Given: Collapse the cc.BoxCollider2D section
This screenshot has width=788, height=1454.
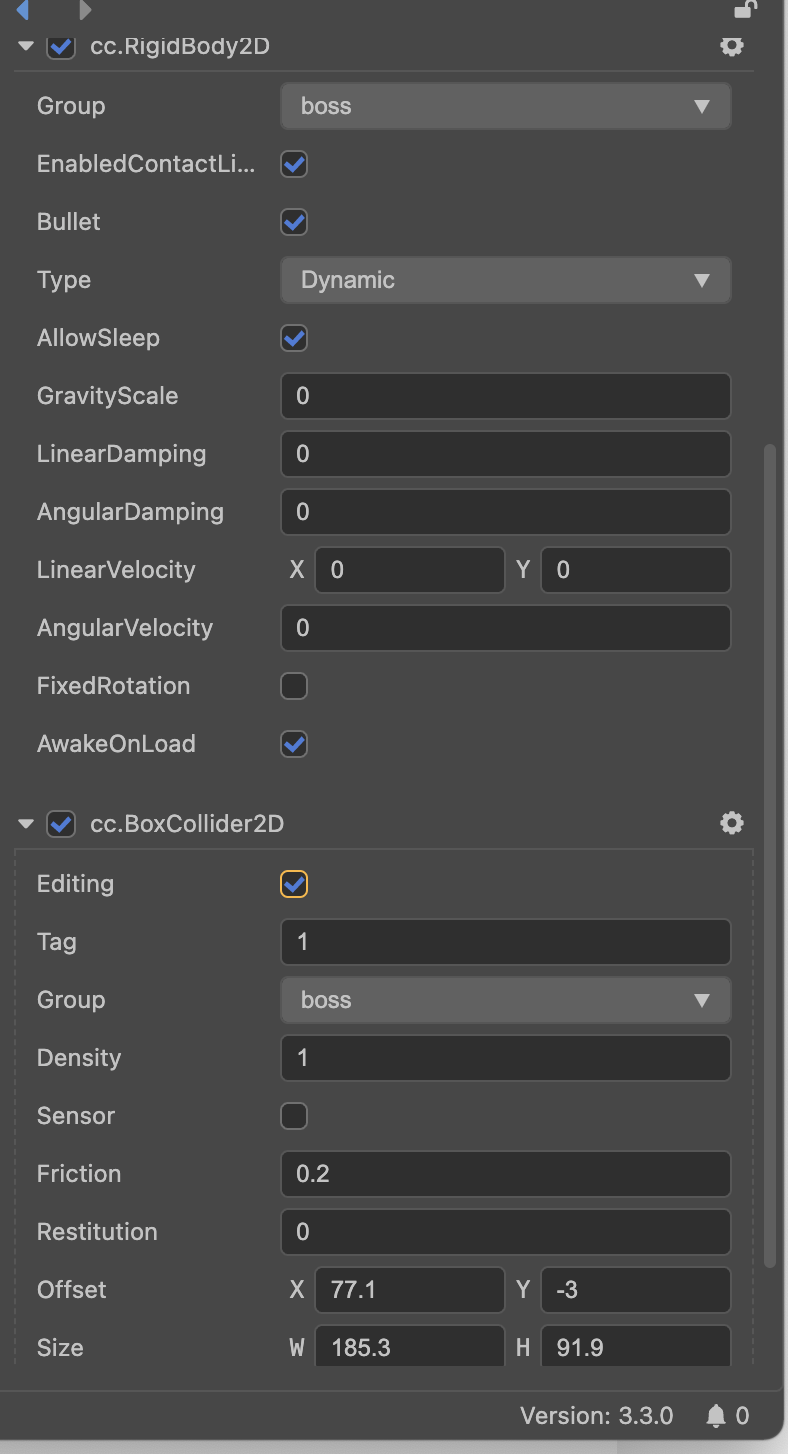Looking at the screenshot, I should pyautogui.click(x=27, y=824).
